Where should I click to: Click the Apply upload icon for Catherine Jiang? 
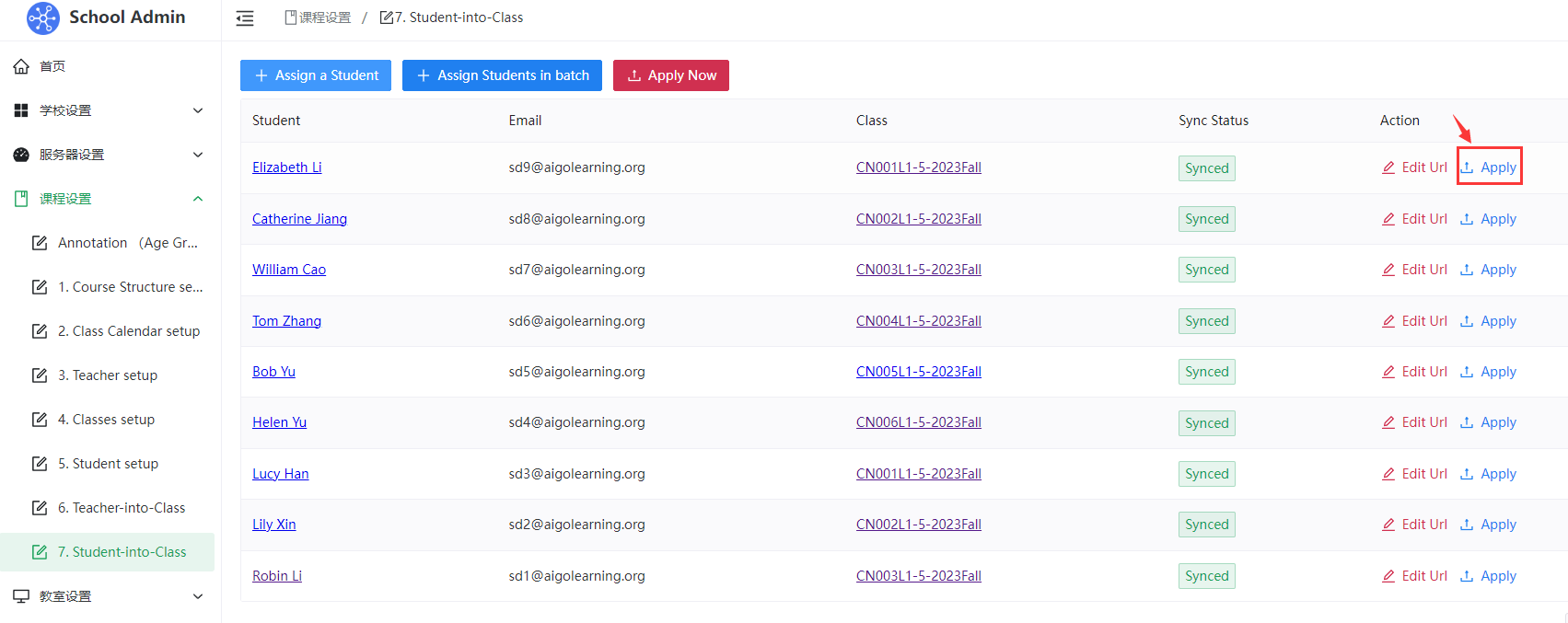pos(1467,219)
